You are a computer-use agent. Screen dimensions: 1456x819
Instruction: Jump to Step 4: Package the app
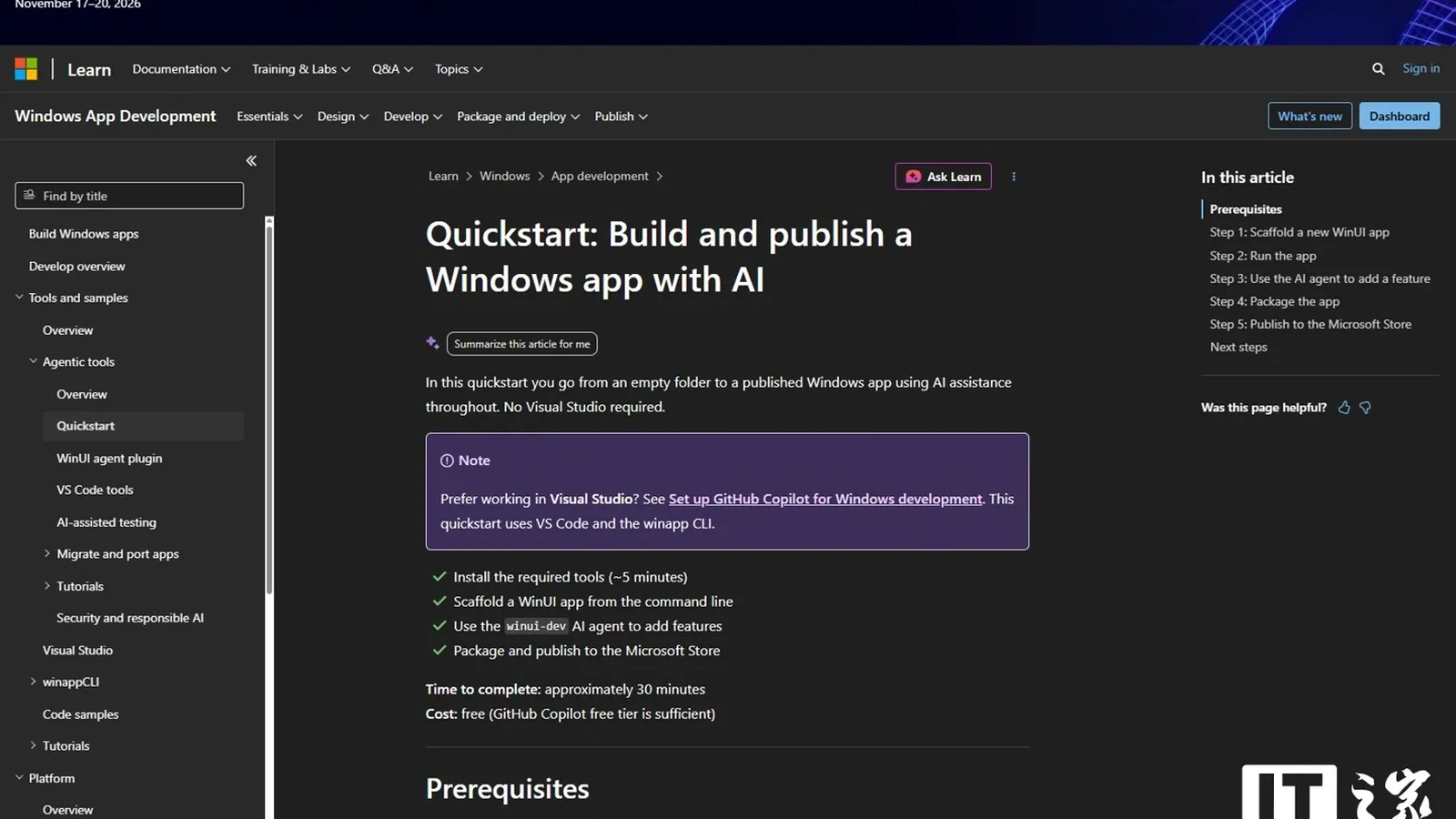click(1275, 301)
